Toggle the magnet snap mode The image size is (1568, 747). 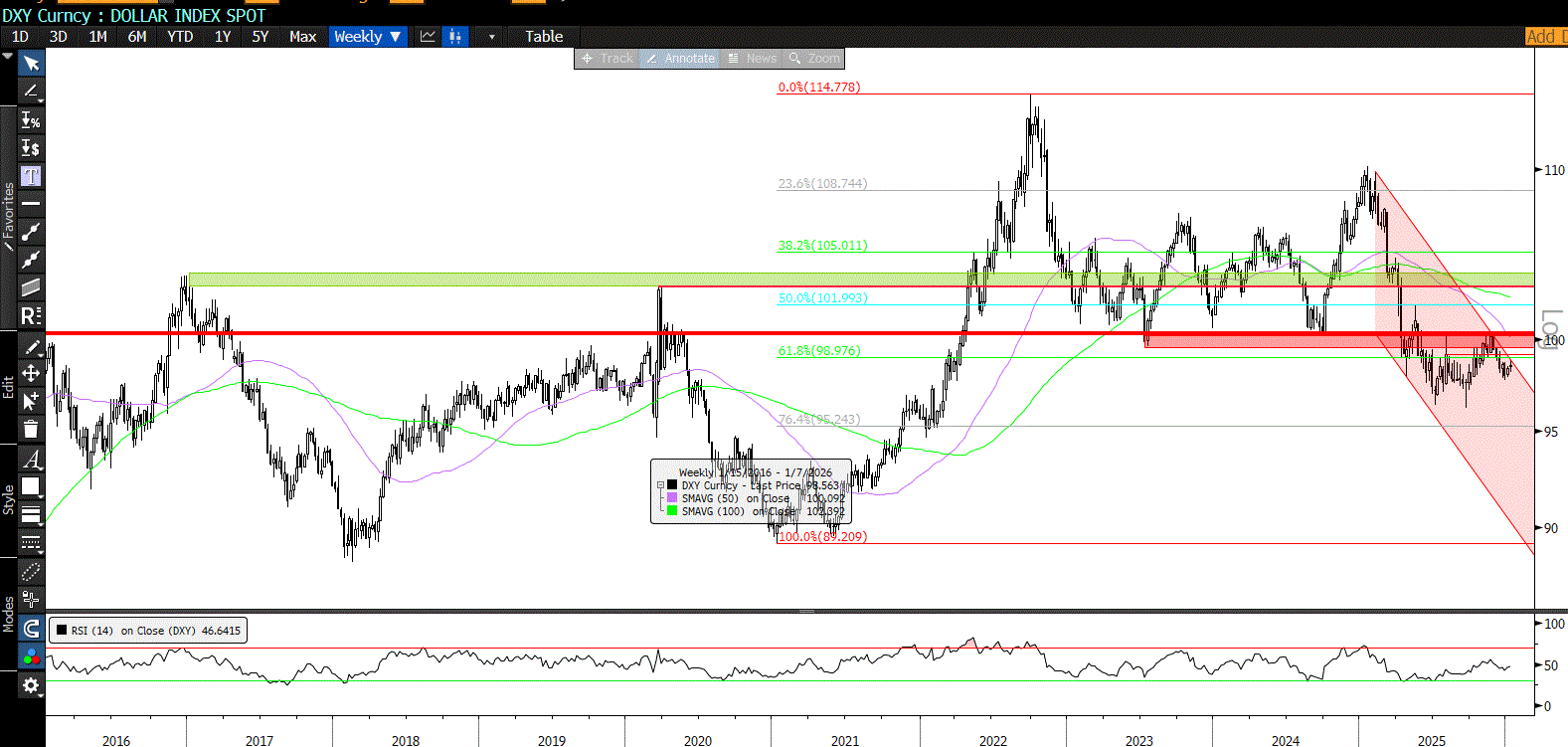click(31, 629)
